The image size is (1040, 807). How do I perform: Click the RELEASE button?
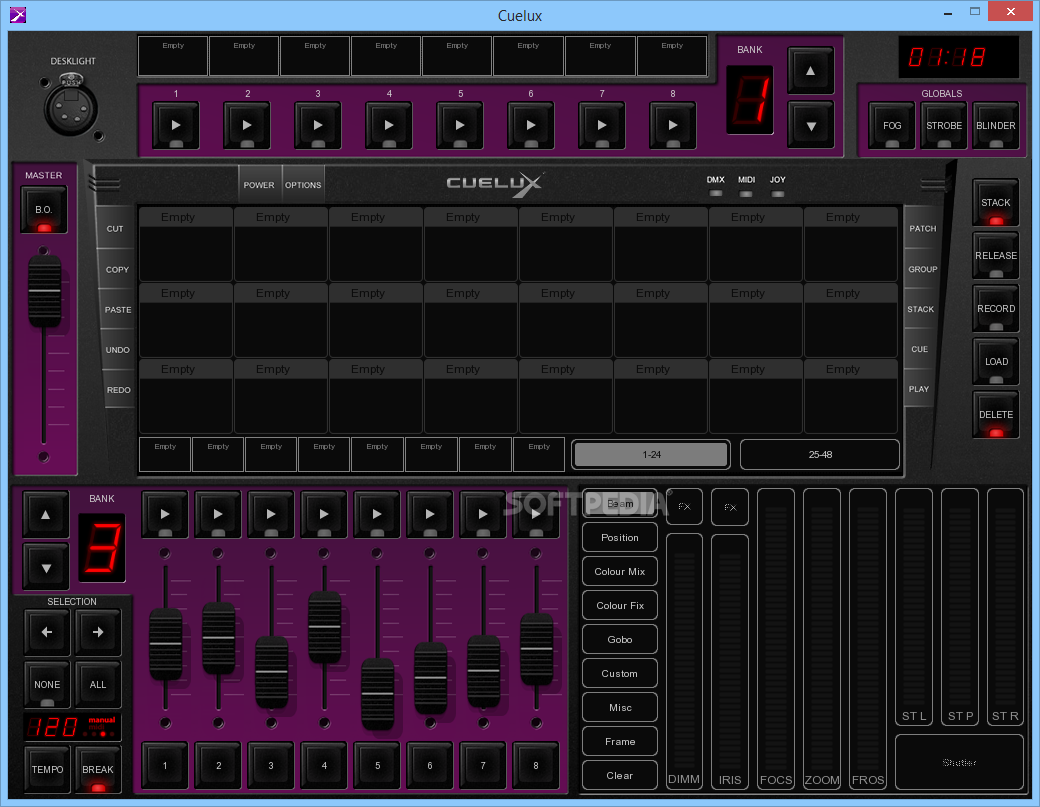click(x=996, y=255)
